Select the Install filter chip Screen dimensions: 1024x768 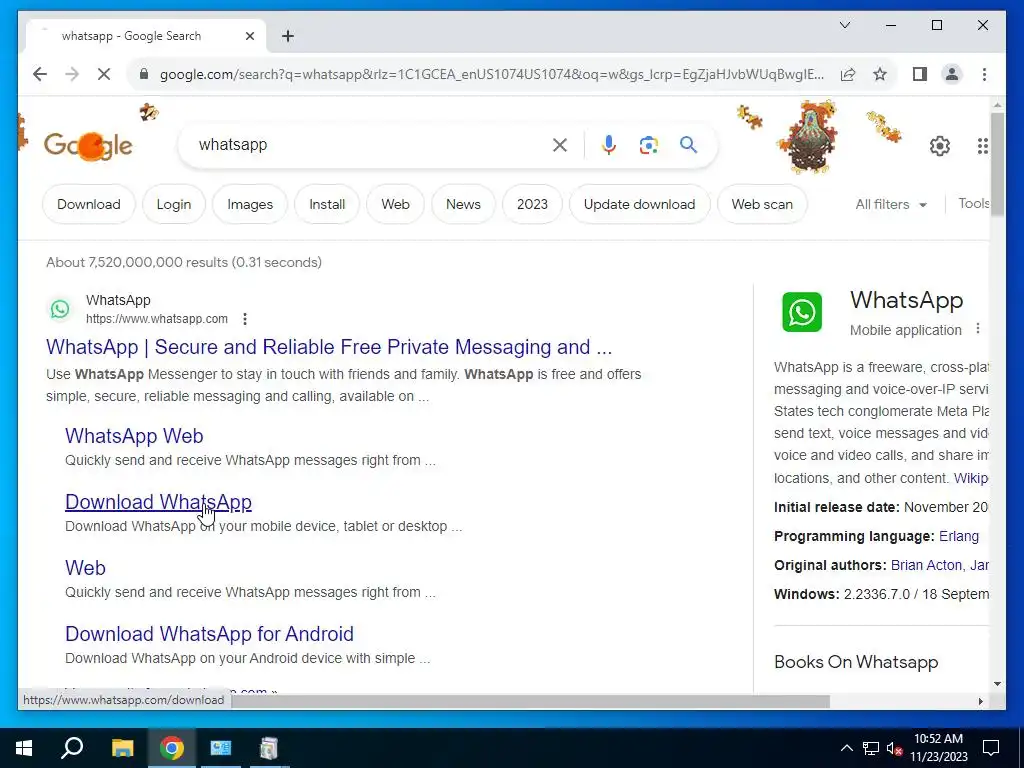(327, 204)
